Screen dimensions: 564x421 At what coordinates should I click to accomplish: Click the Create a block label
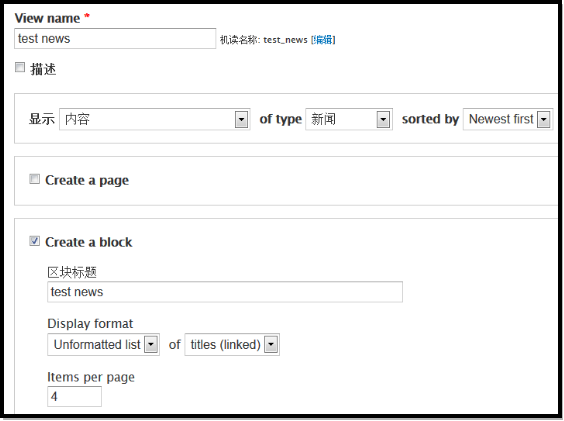(88, 242)
